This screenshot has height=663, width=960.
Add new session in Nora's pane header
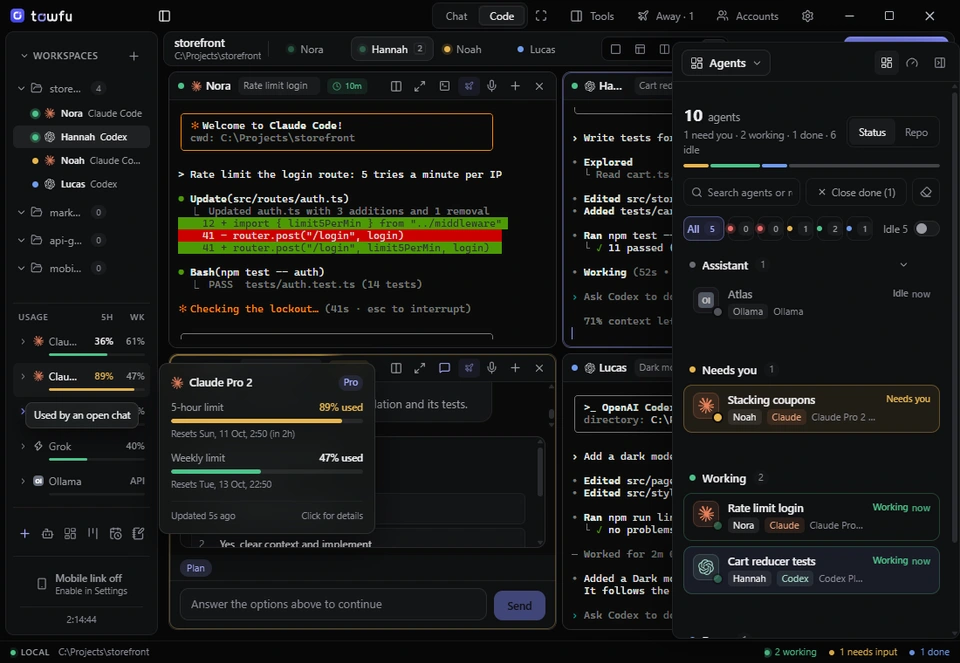(x=516, y=86)
